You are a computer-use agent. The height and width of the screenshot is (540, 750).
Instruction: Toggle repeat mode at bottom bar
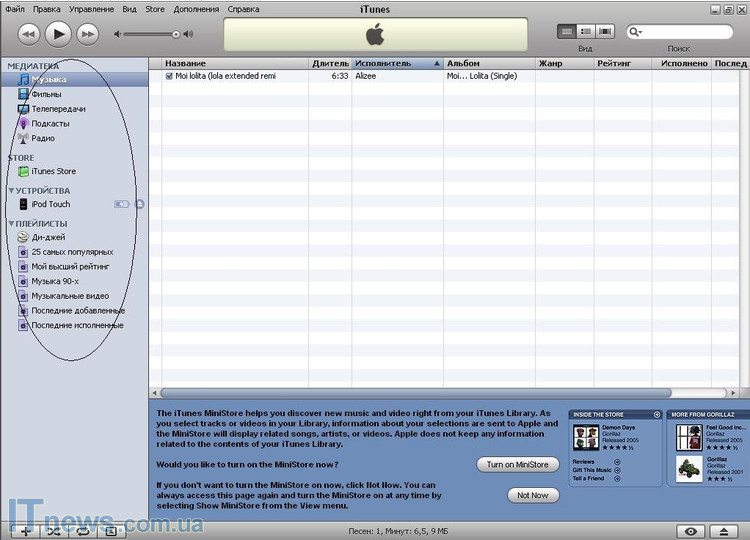tap(81, 531)
